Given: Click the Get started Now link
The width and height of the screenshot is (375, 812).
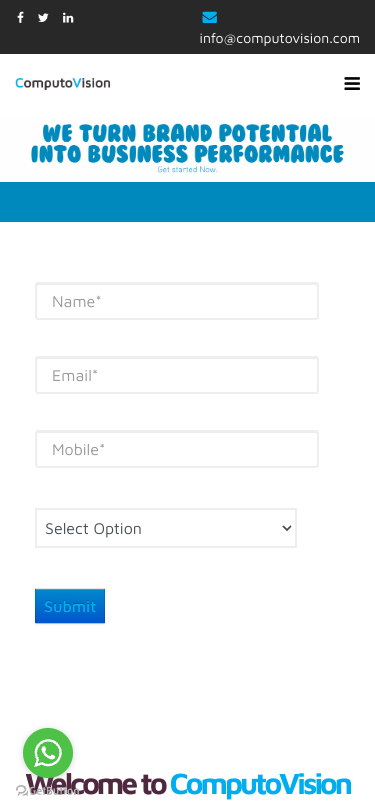Looking at the screenshot, I should click(187, 169).
